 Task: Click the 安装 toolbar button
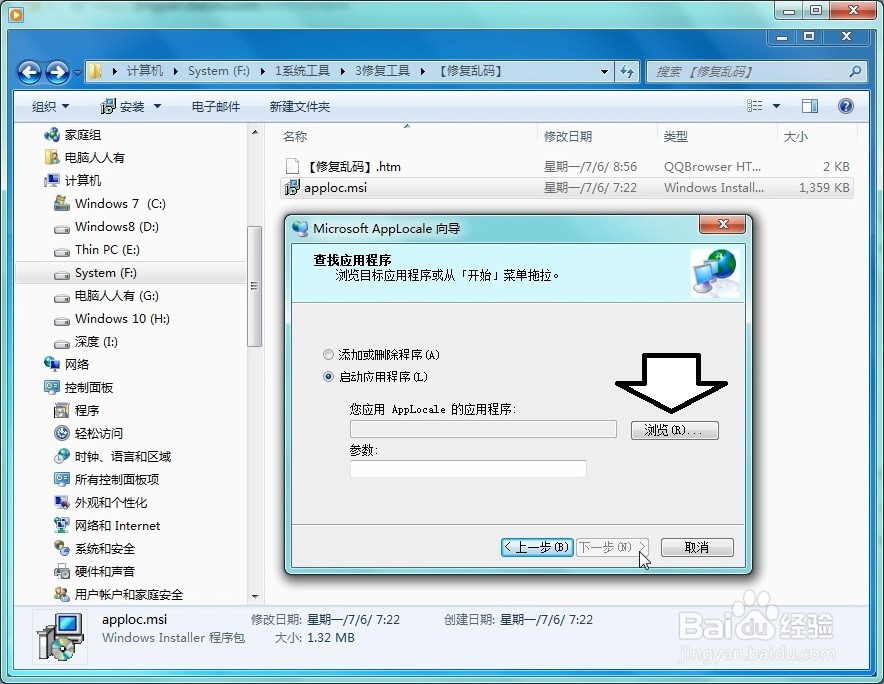coord(123,106)
